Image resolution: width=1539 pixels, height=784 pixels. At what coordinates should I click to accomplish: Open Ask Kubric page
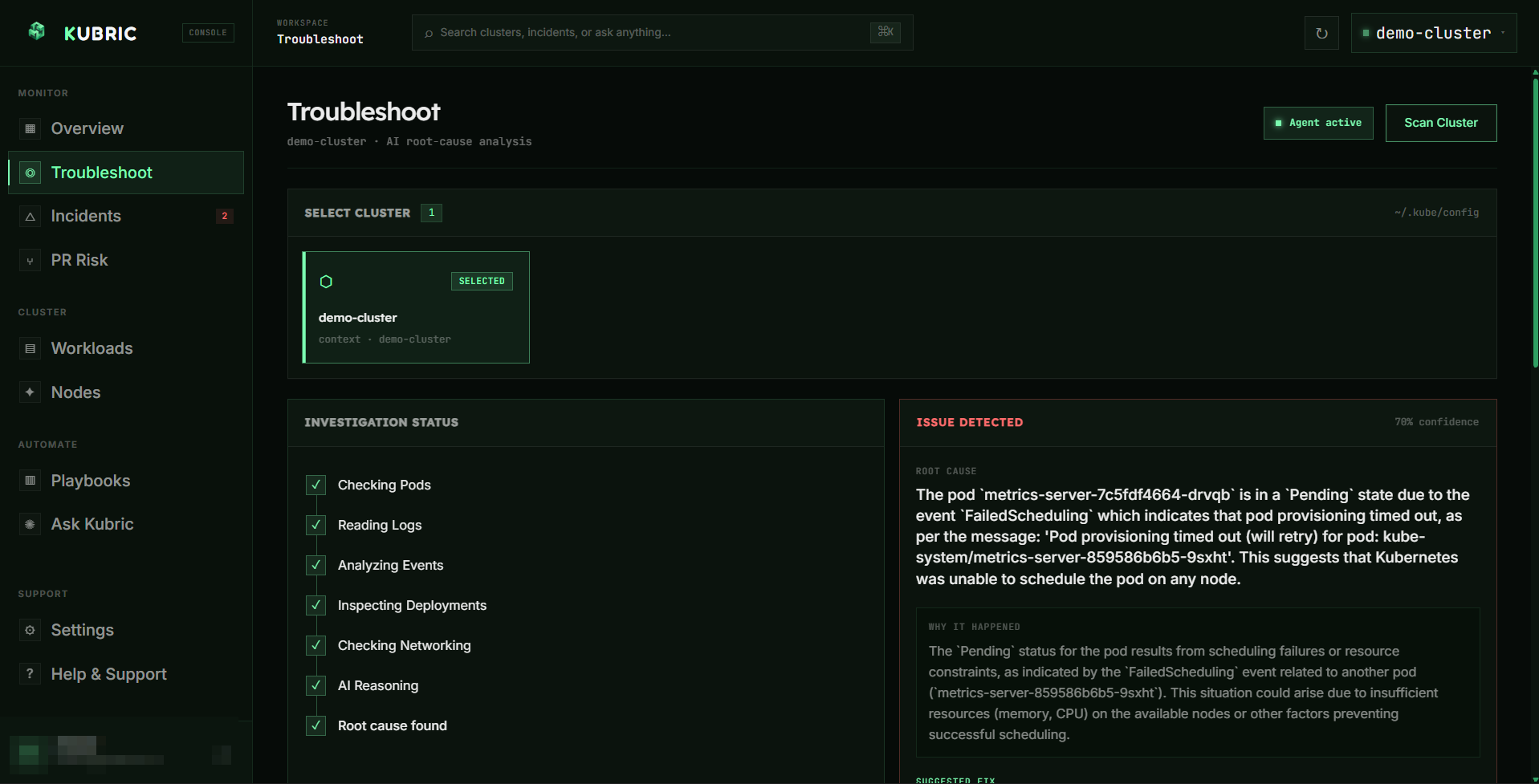[126, 524]
